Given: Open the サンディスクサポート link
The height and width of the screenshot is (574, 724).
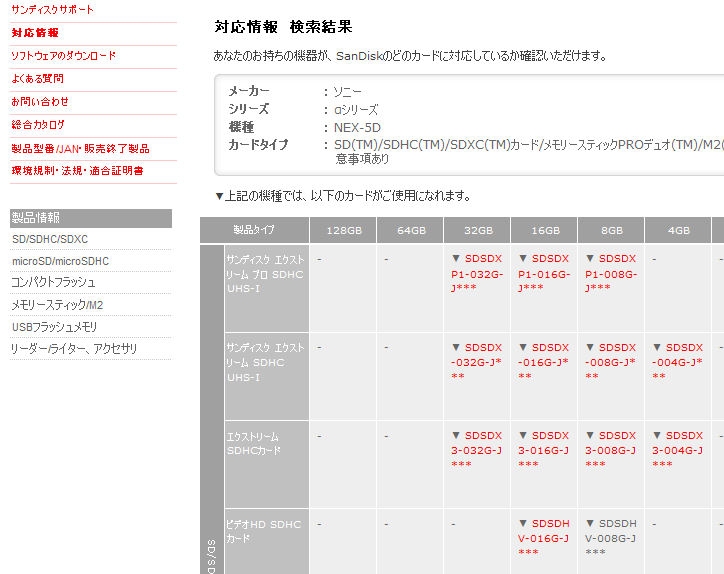Looking at the screenshot, I should pyautogui.click(x=52, y=10).
